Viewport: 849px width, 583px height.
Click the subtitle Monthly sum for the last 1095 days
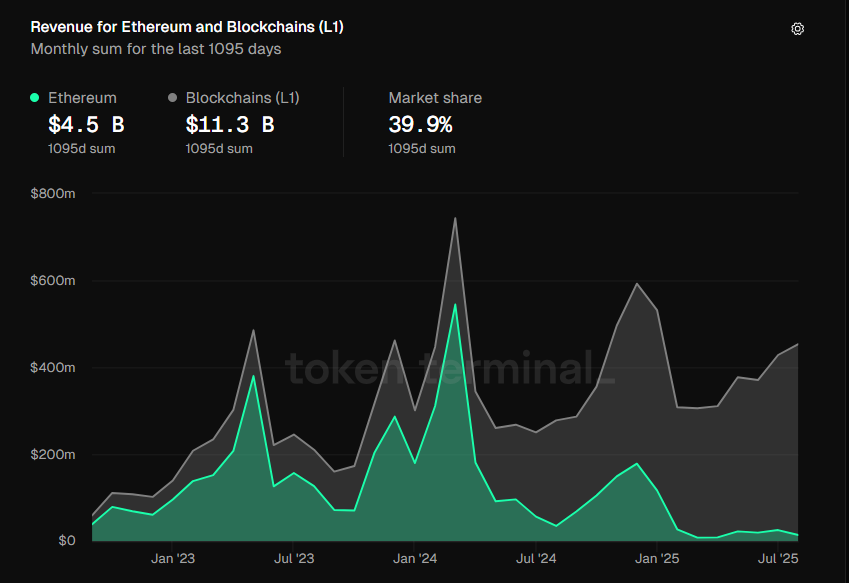click(156, 49)
